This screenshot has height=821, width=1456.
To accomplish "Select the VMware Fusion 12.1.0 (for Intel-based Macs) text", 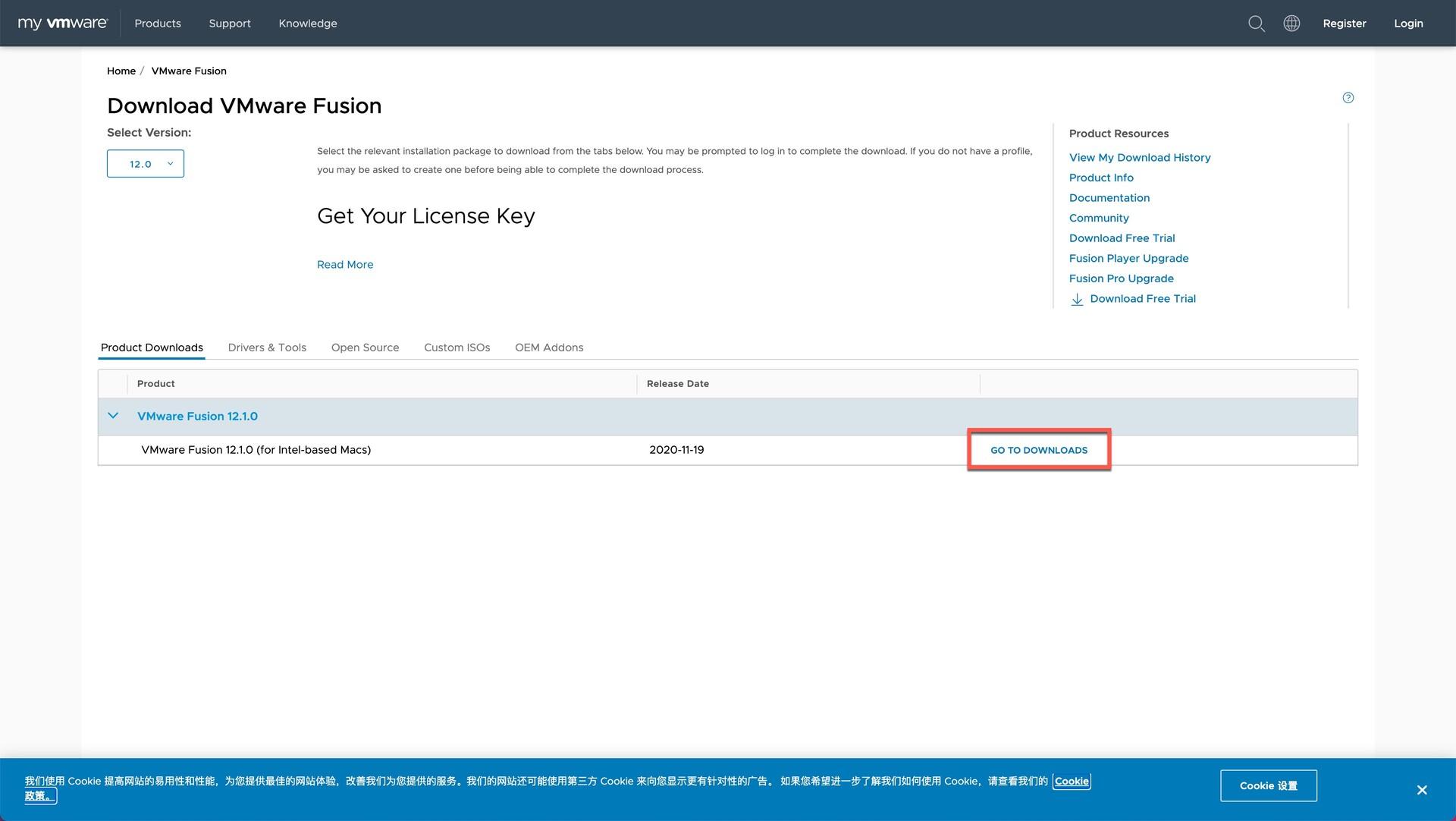I will coord(256,450).
